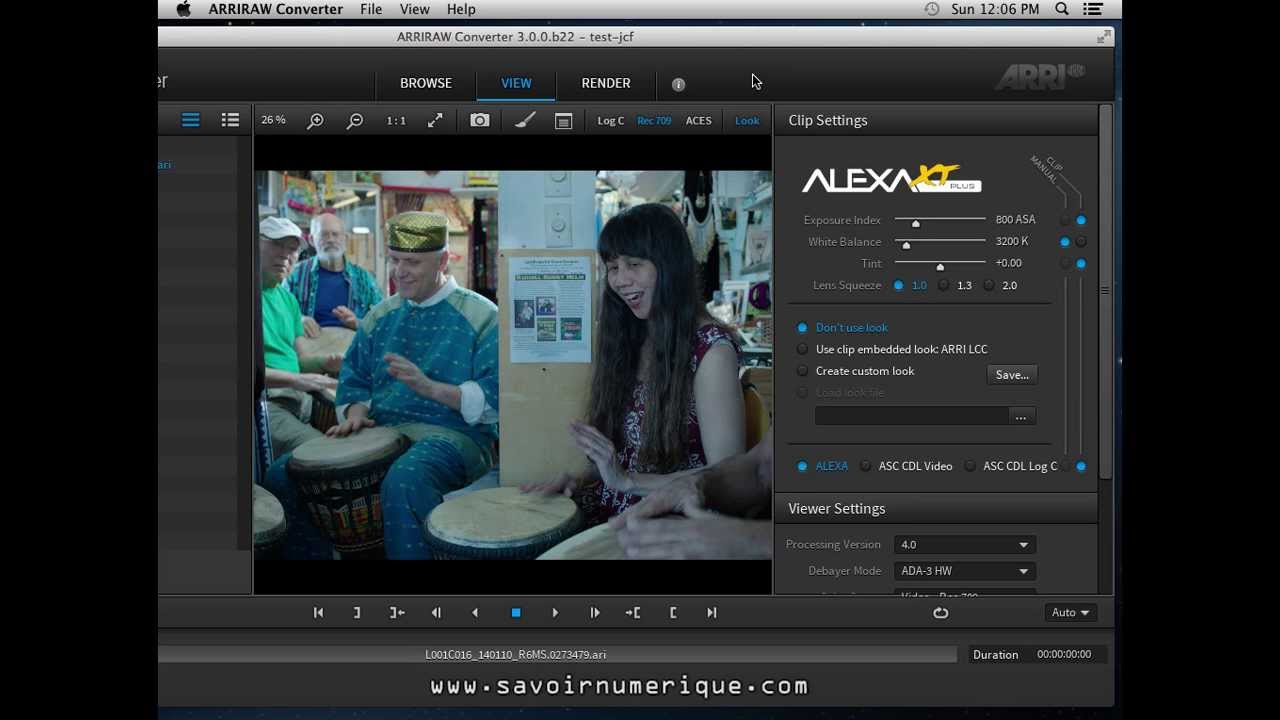Image resolution: width=1280 pixels, height=720 pixels.
Task: Go to the in-point marker
Action: (x=633, y=613)
